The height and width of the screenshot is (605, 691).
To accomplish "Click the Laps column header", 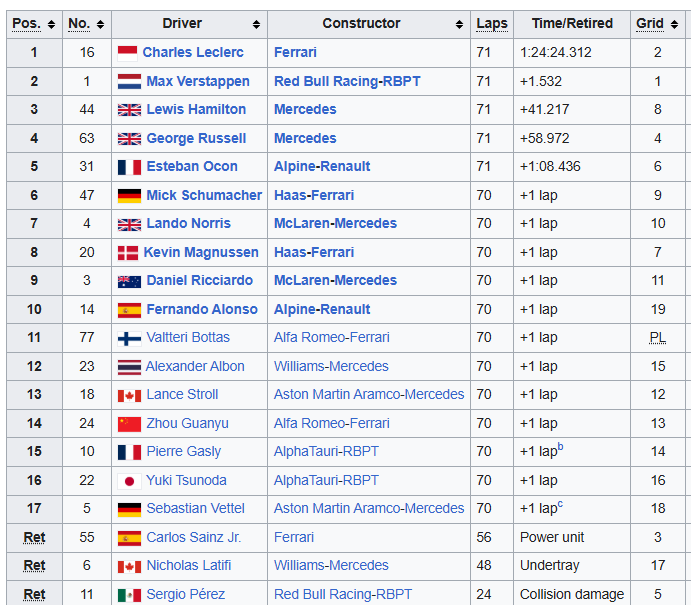I will pos(492,24).
